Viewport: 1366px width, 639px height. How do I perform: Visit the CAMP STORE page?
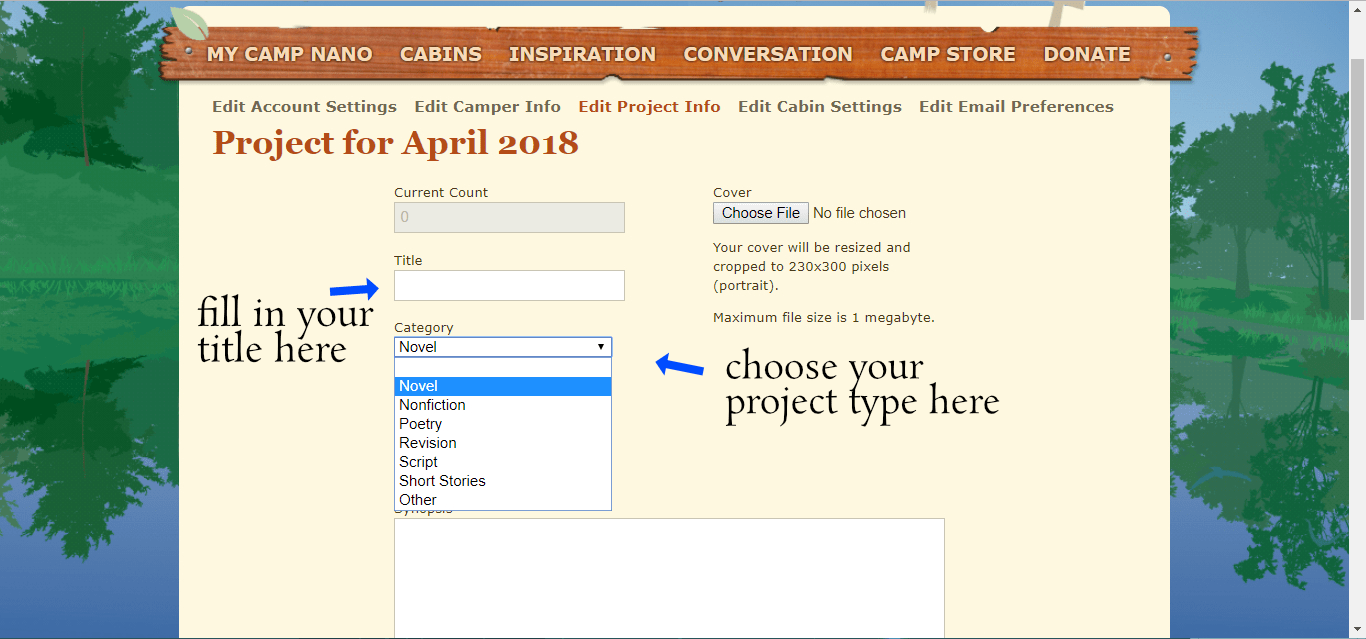click(x=948, y=54)
